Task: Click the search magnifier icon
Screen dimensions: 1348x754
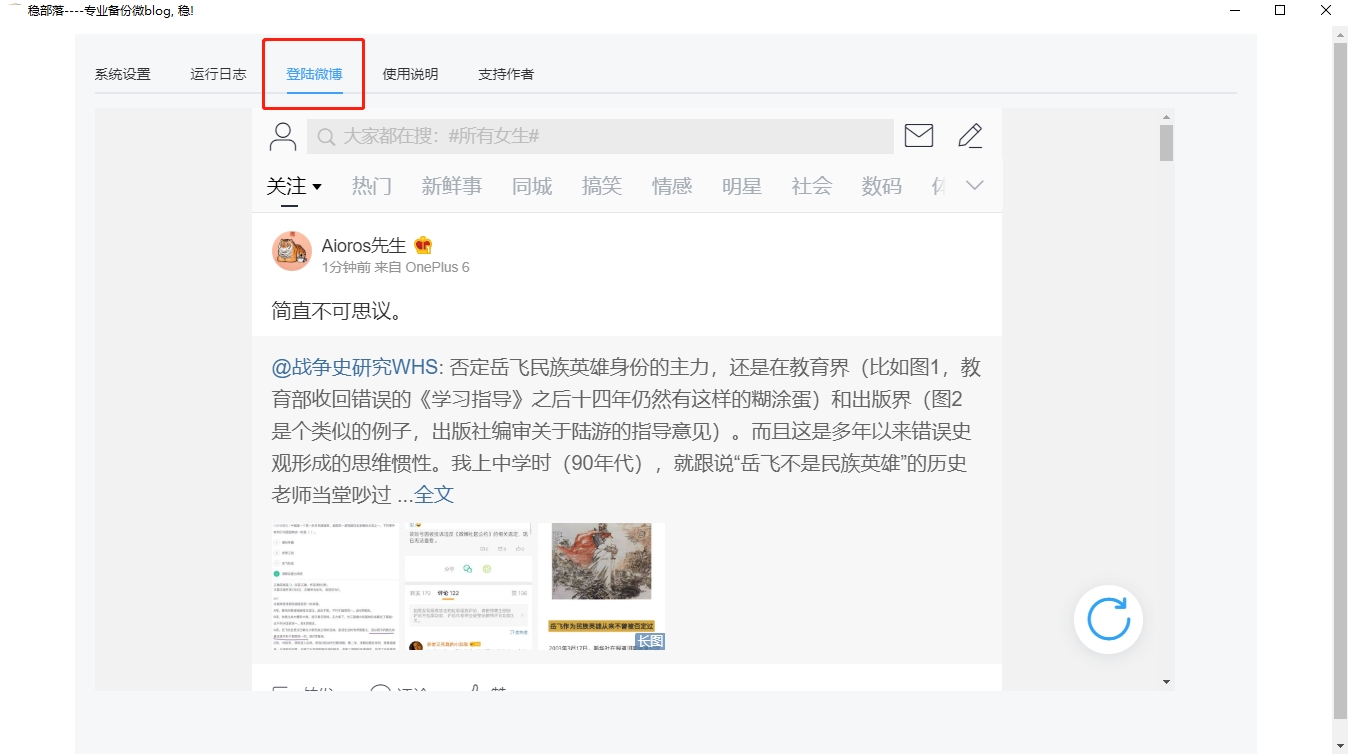Action: point(325,136)
